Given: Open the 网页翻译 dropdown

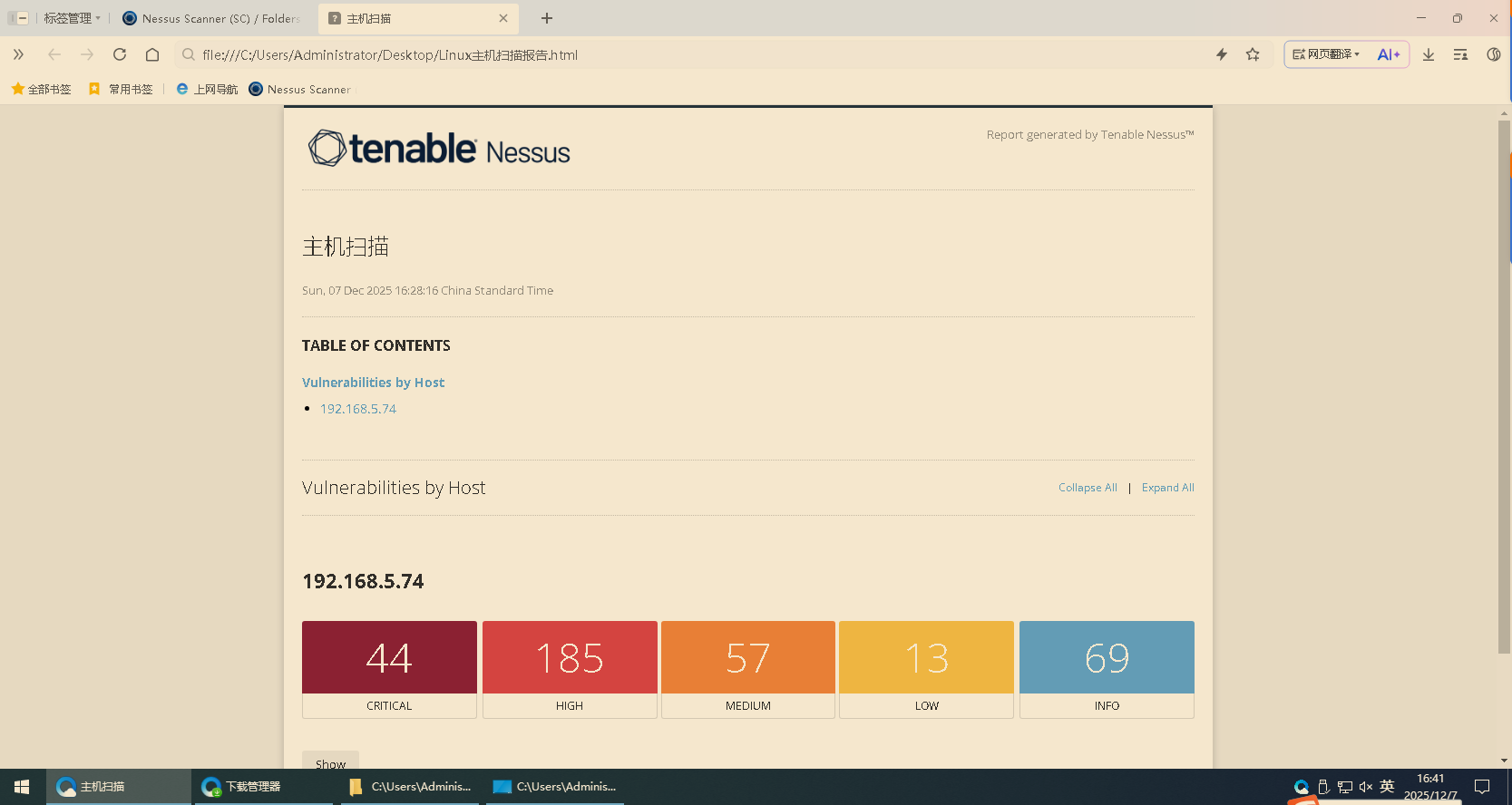Looking at the screenshot, I should click(1326, 54).
